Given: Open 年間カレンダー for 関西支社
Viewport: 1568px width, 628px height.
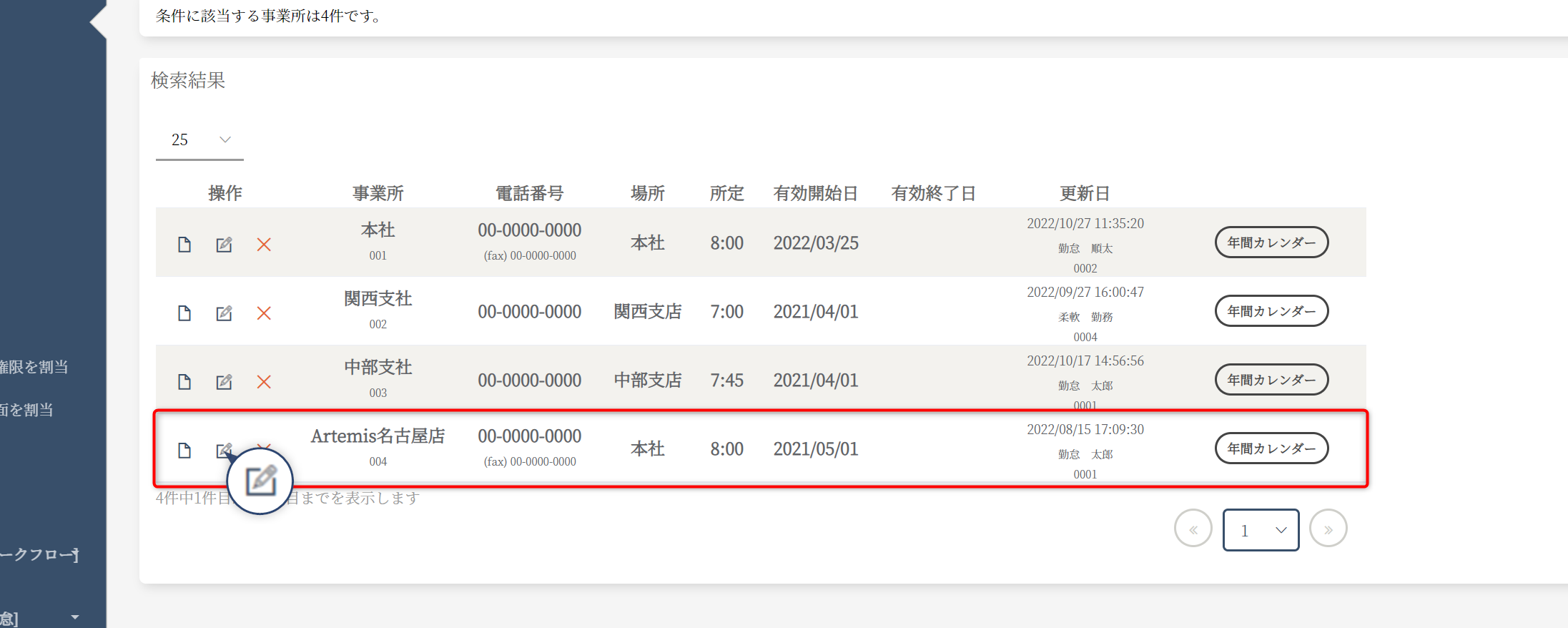Looking at the screenshot, I should pos(1271,311).
